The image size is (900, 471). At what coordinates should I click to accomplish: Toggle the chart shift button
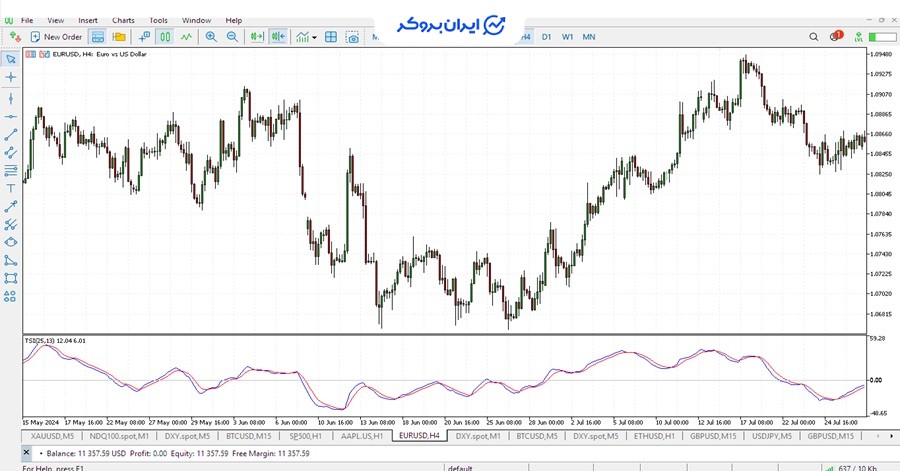coord(278,37)
